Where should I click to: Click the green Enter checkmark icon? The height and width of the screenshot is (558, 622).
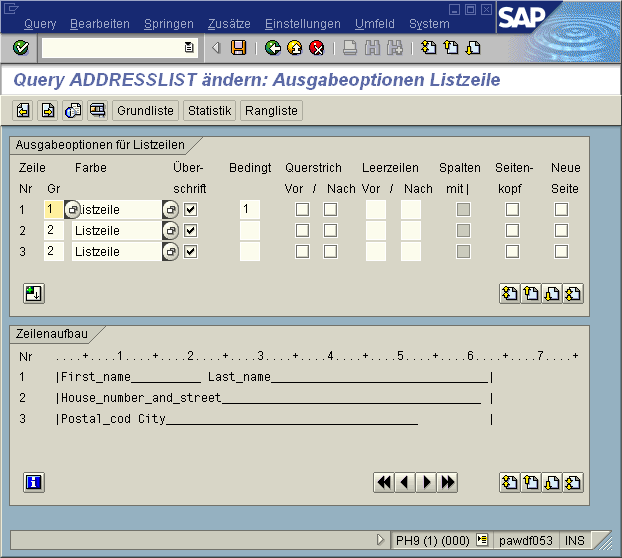coord(21,48)
